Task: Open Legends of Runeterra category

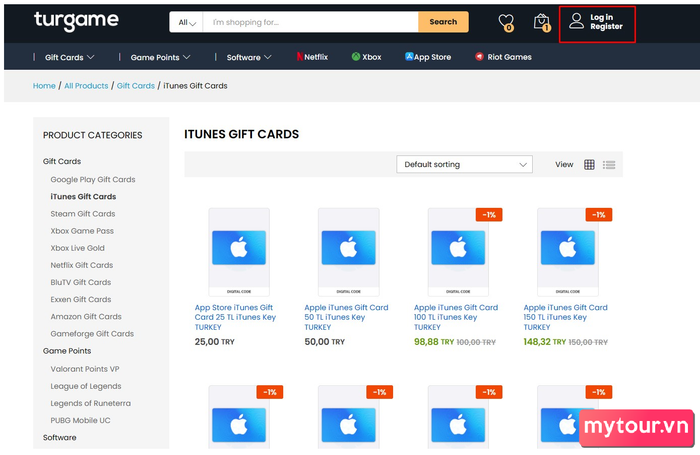Action: (91, 403)
